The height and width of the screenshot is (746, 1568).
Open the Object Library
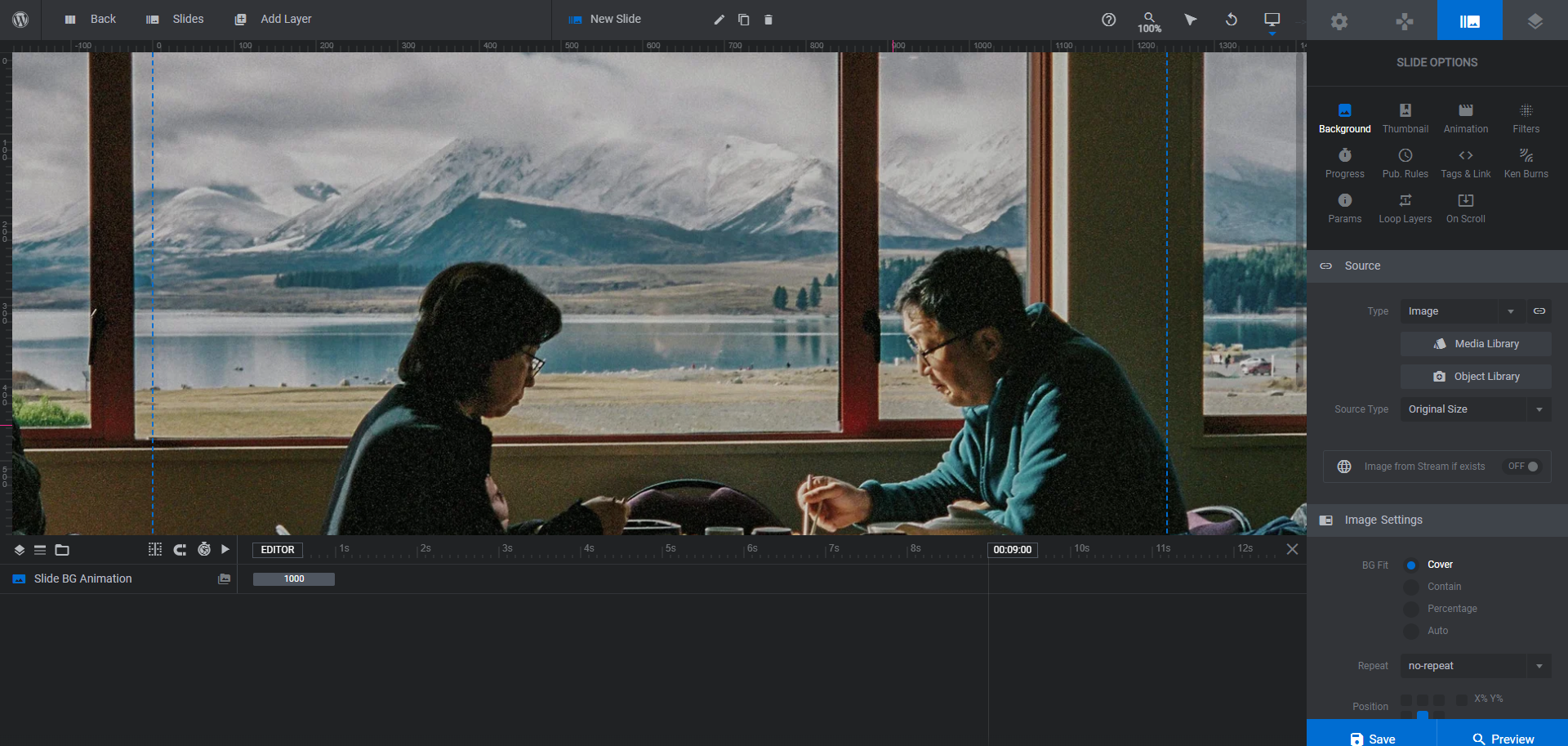point(1476,377)
